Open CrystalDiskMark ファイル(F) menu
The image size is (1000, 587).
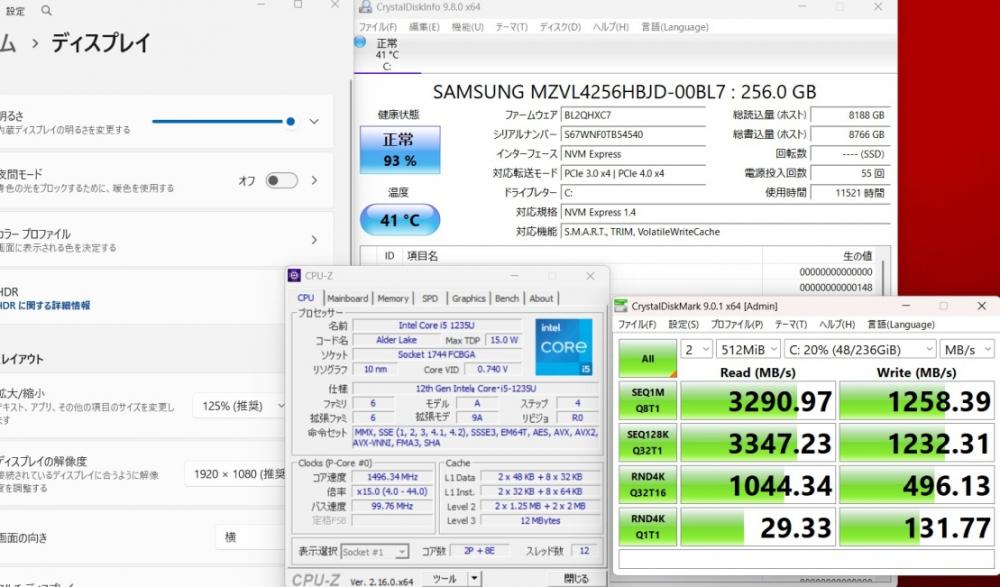point(636,324)
